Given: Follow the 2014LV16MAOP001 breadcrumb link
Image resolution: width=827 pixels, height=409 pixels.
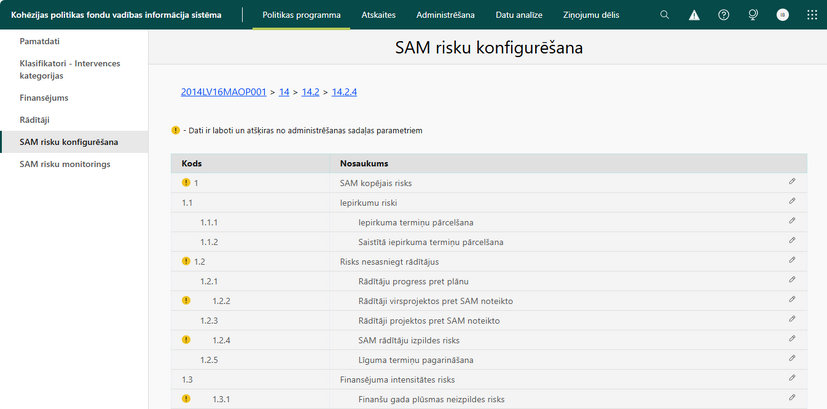Looking at the screenshot, I should [224, 92].
